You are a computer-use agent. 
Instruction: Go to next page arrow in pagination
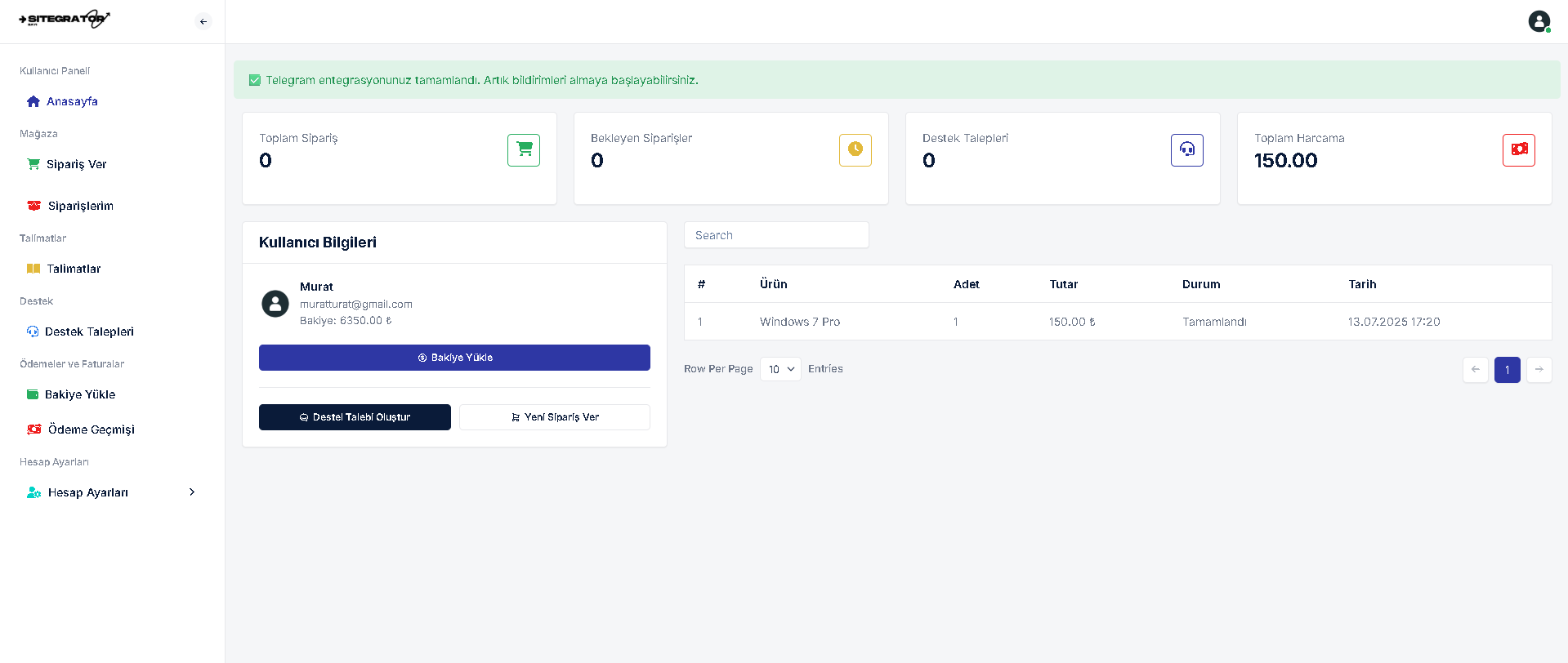[1539, 370]
